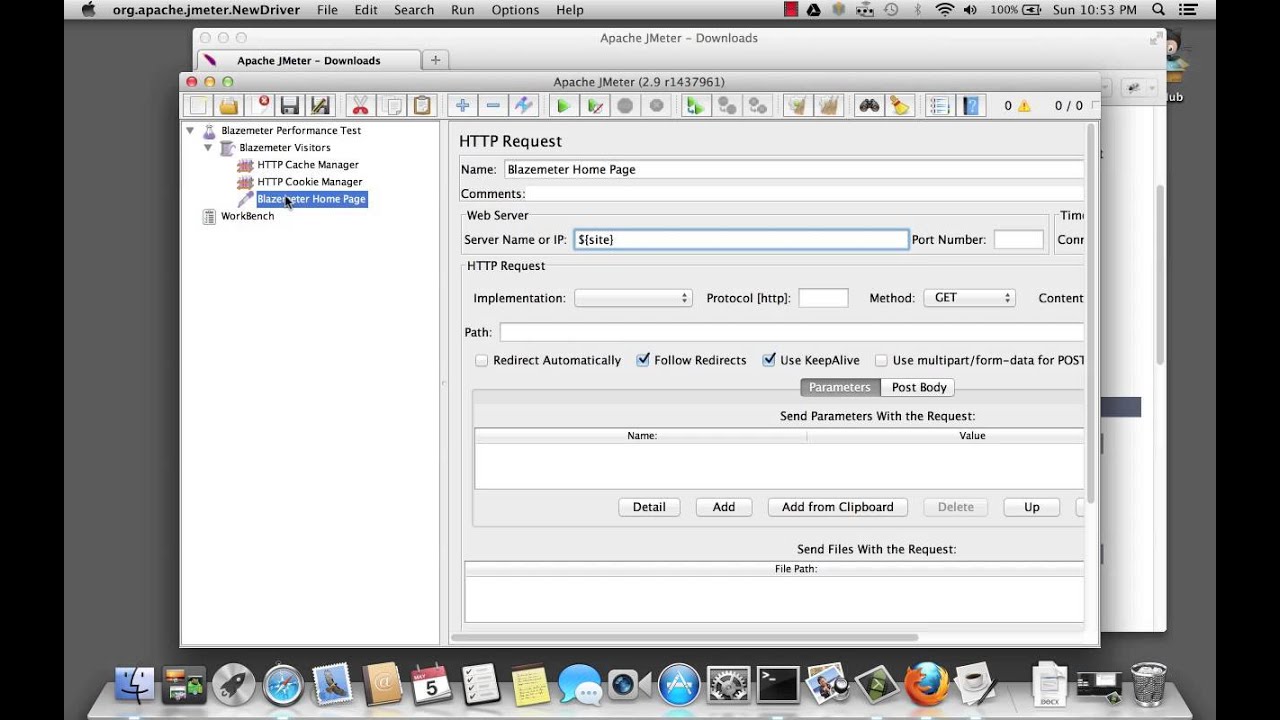
Task: Enable Use multipart/form-data for POST
Action: click(881, 360)
